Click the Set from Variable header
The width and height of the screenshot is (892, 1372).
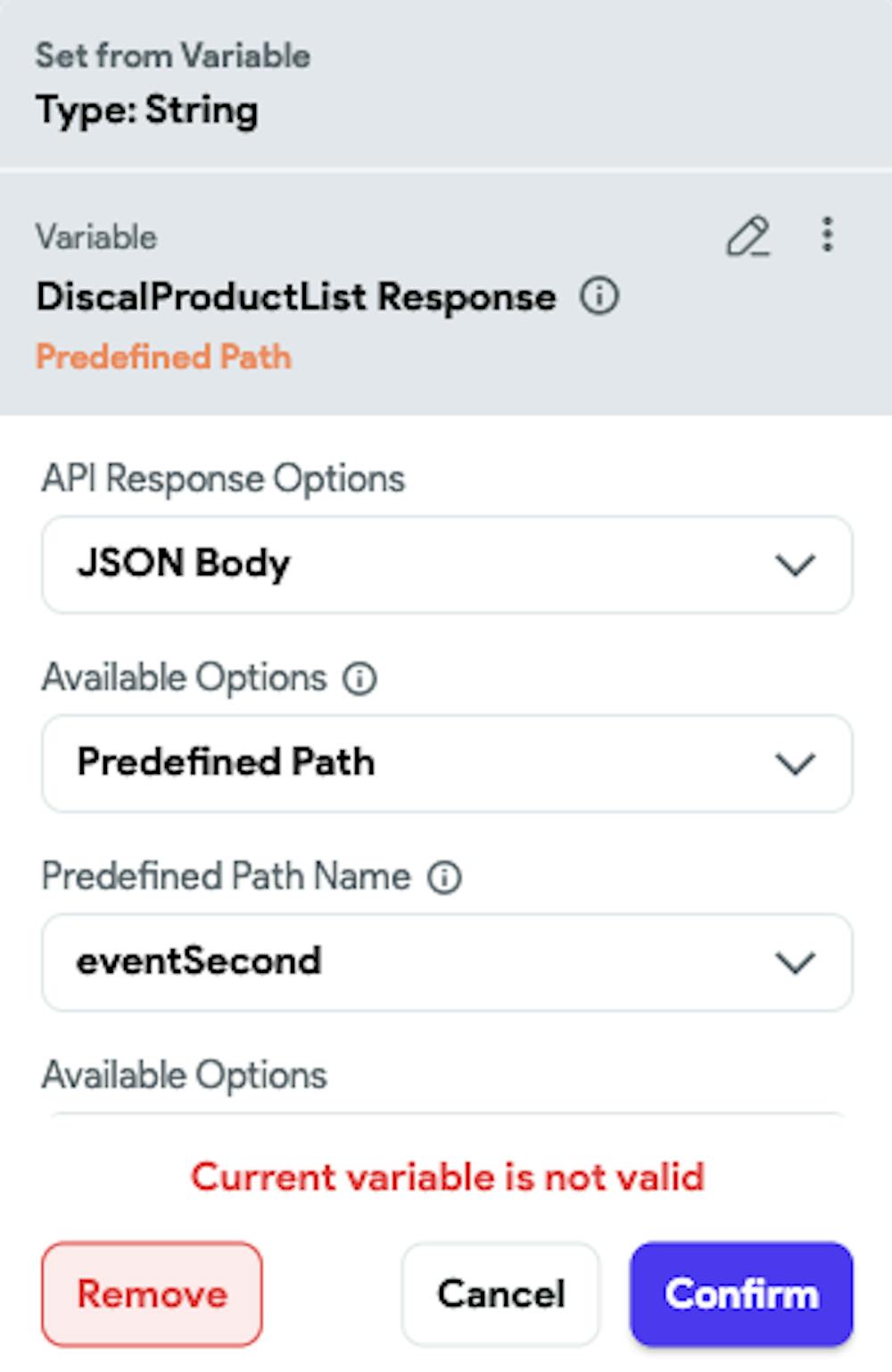click(173, 55)
